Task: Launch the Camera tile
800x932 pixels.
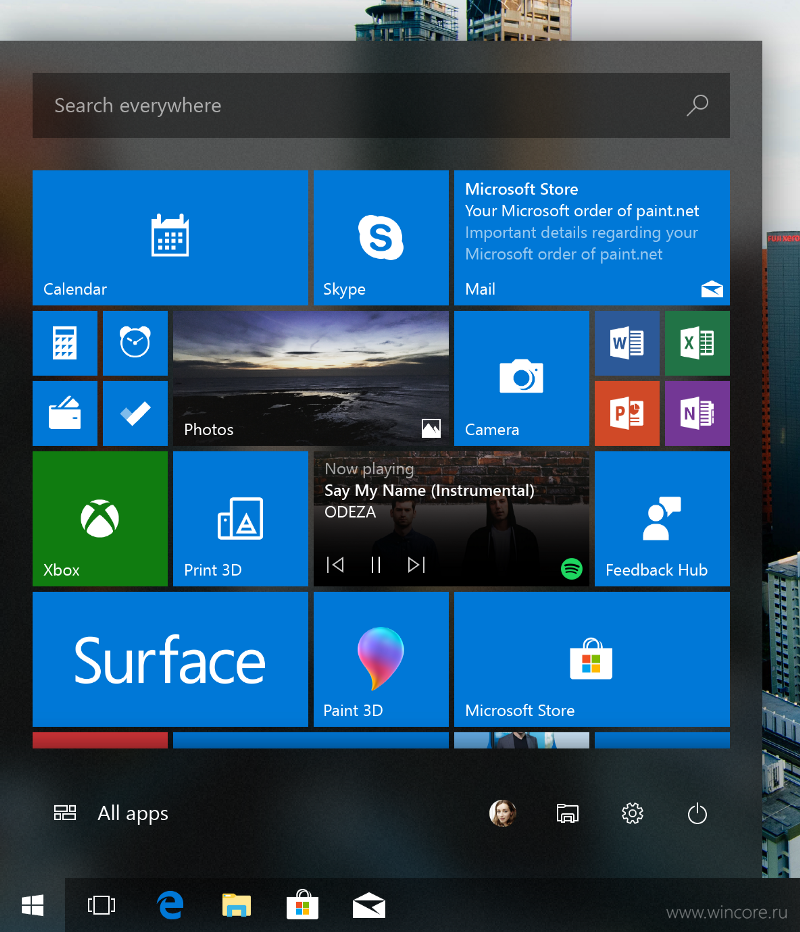Action: click(x=521, y=378)
